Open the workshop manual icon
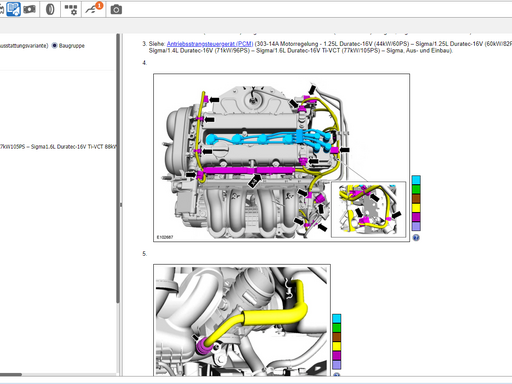 (13, 9)
